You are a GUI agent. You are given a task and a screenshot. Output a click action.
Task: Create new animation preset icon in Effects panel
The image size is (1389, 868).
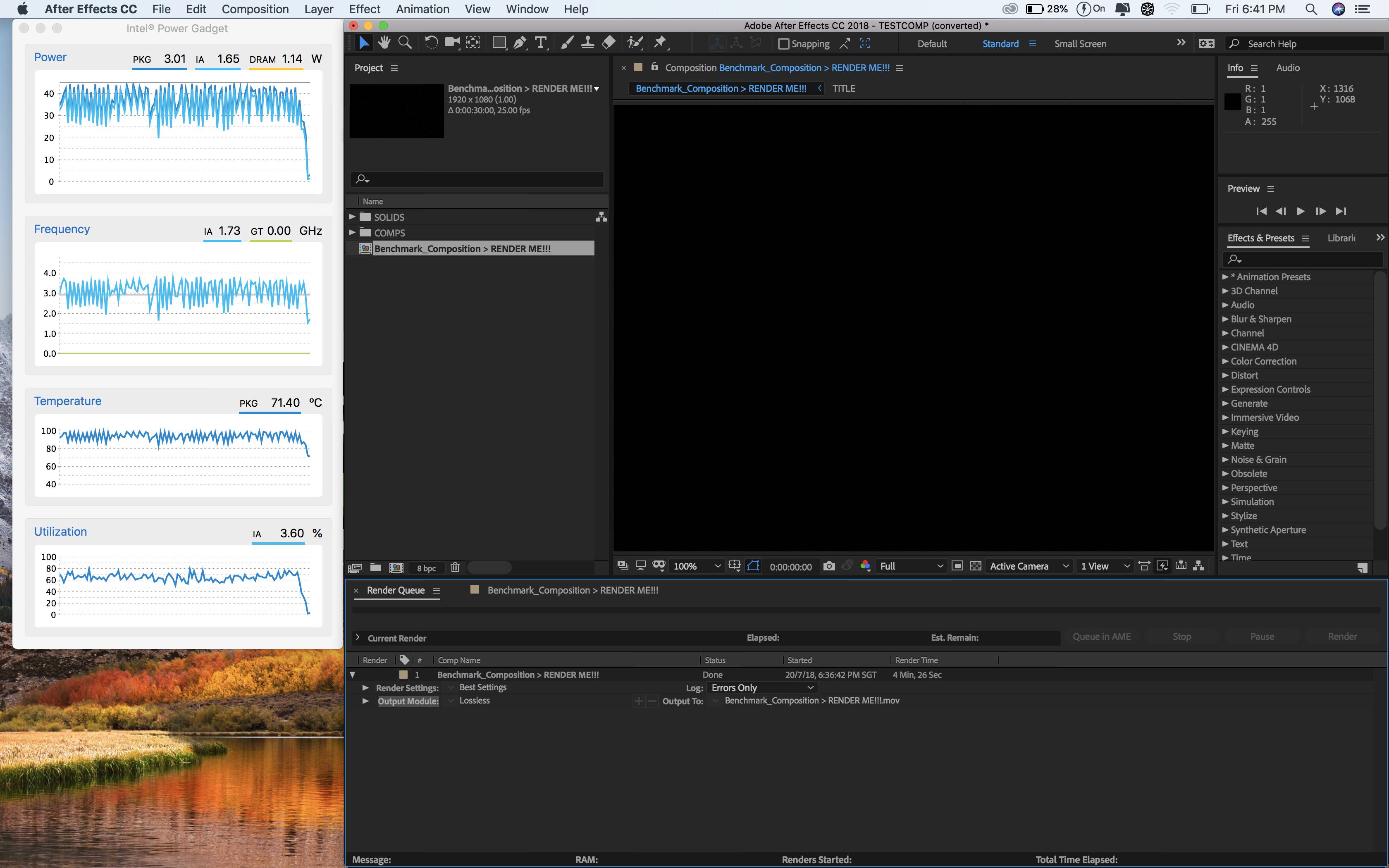pos(1362,568)
